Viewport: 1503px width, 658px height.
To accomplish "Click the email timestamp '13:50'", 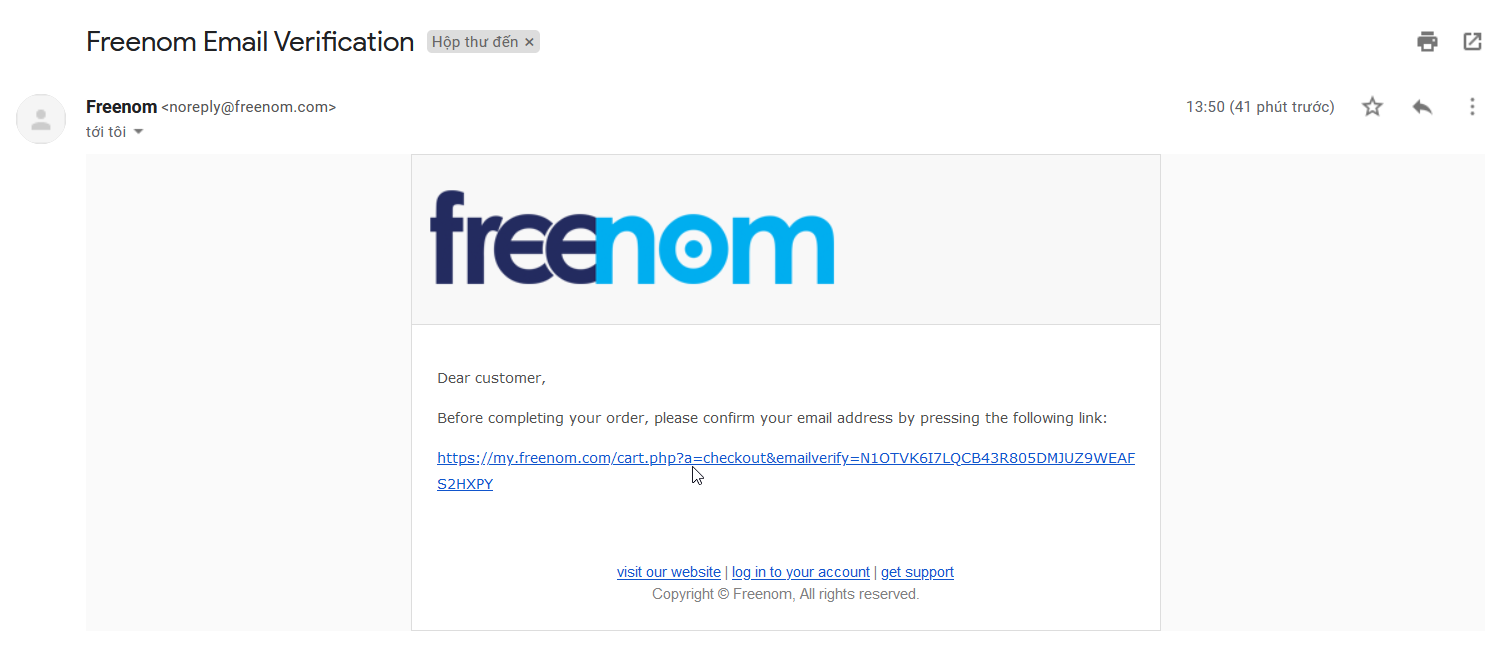I will pyautogui.click(x=1205, y=107).
